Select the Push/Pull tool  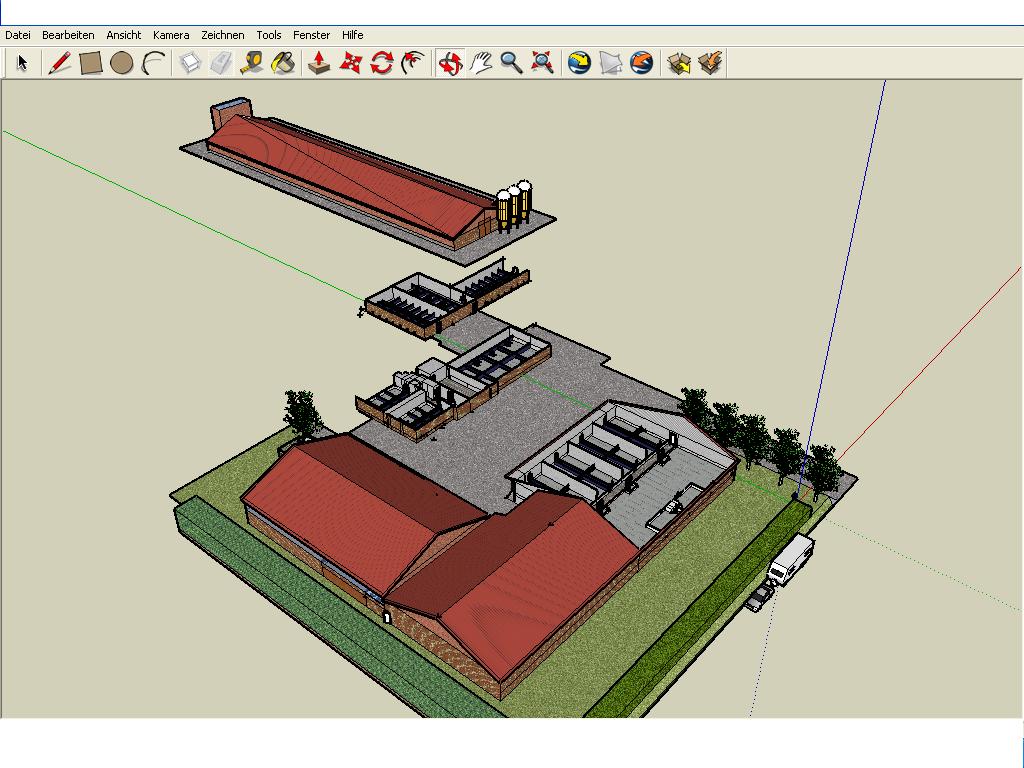(x=319, y=63)
